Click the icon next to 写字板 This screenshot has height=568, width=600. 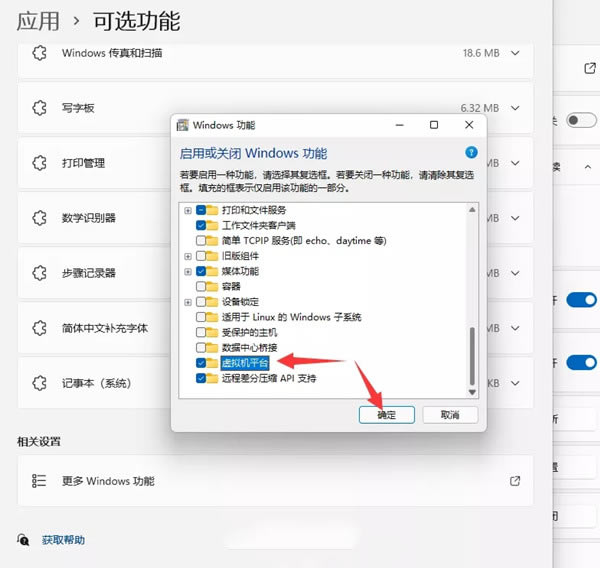pos(39,108)
